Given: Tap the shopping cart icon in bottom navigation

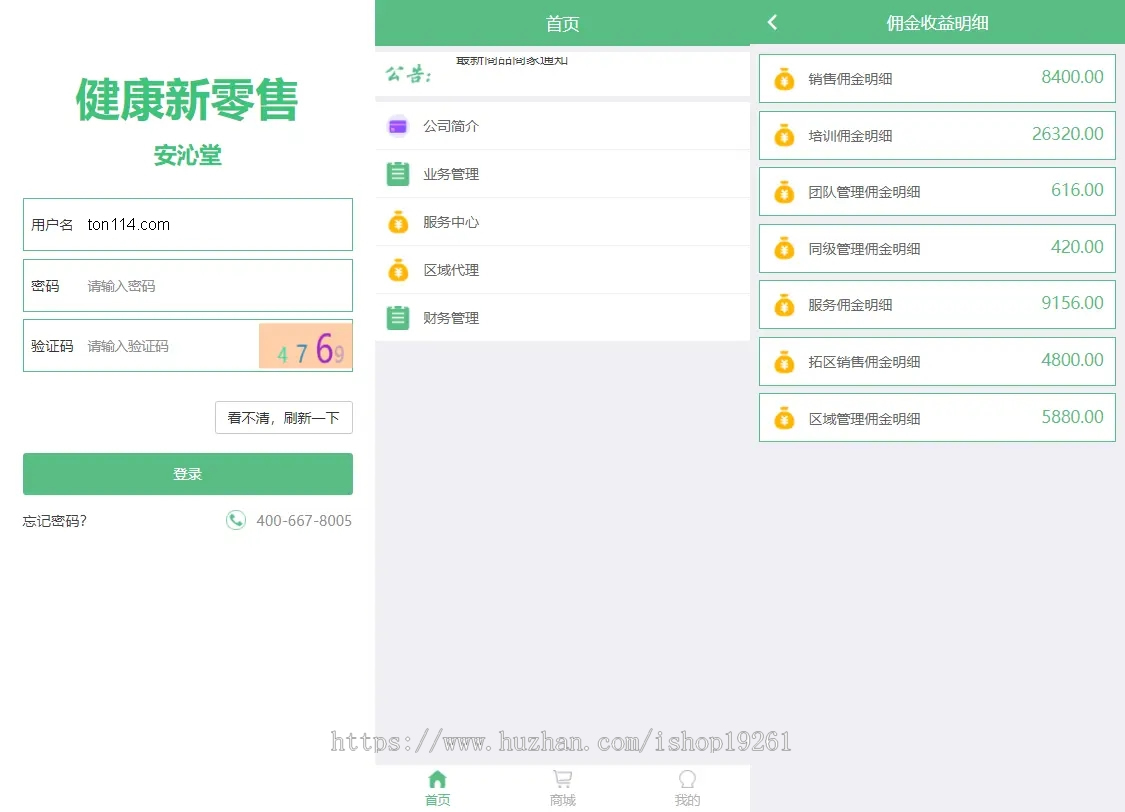Looking at the screenshot, I should (x=562, y=779).
